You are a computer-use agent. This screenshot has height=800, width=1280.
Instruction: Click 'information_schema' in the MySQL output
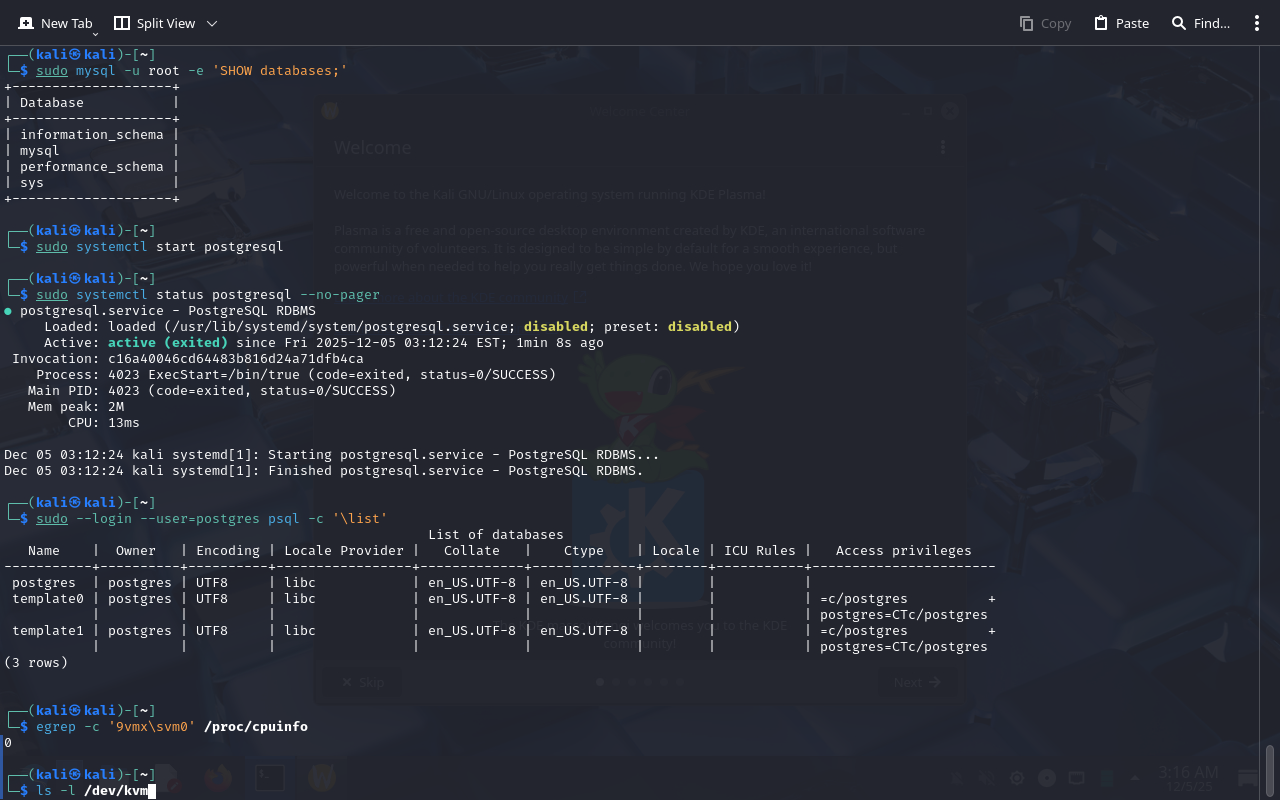pos(91,135)
